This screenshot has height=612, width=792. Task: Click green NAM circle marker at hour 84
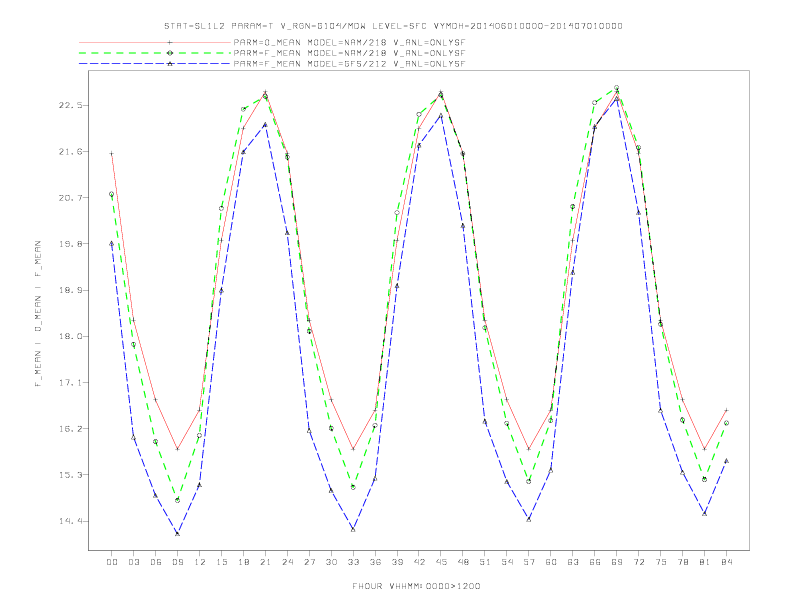[726, 423]
